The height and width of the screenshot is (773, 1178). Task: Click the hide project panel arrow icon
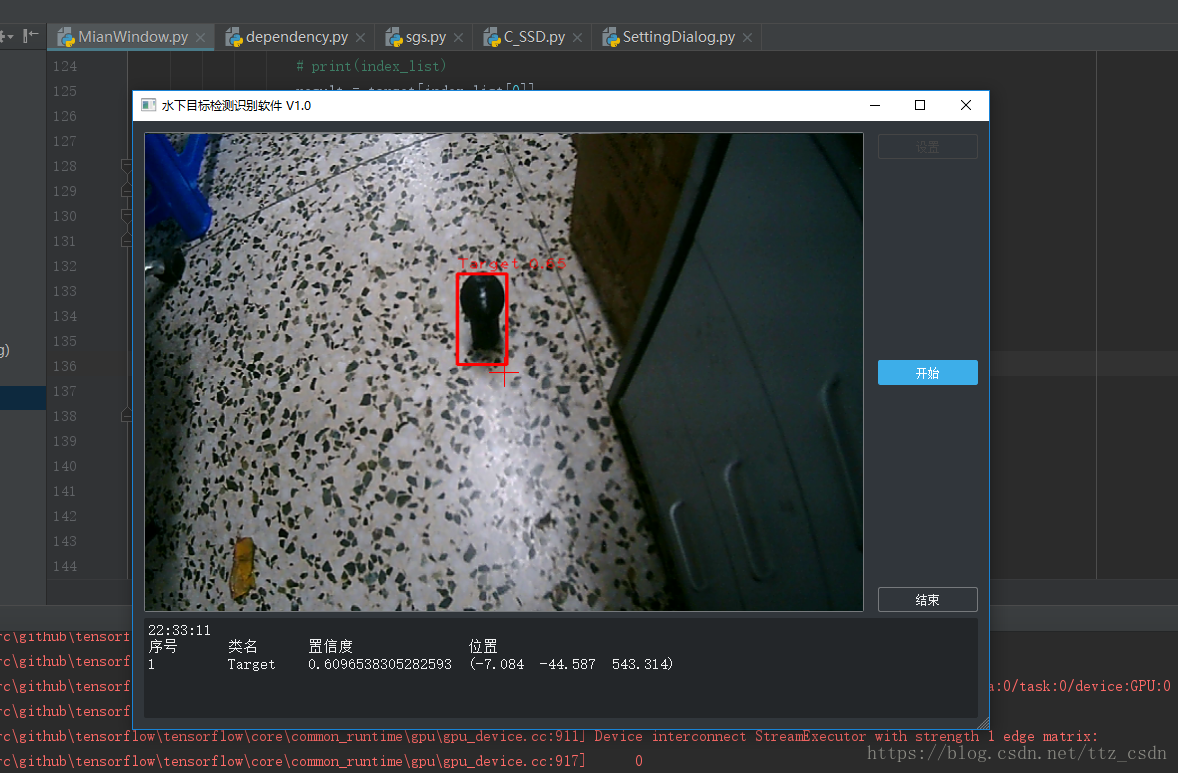31,36
